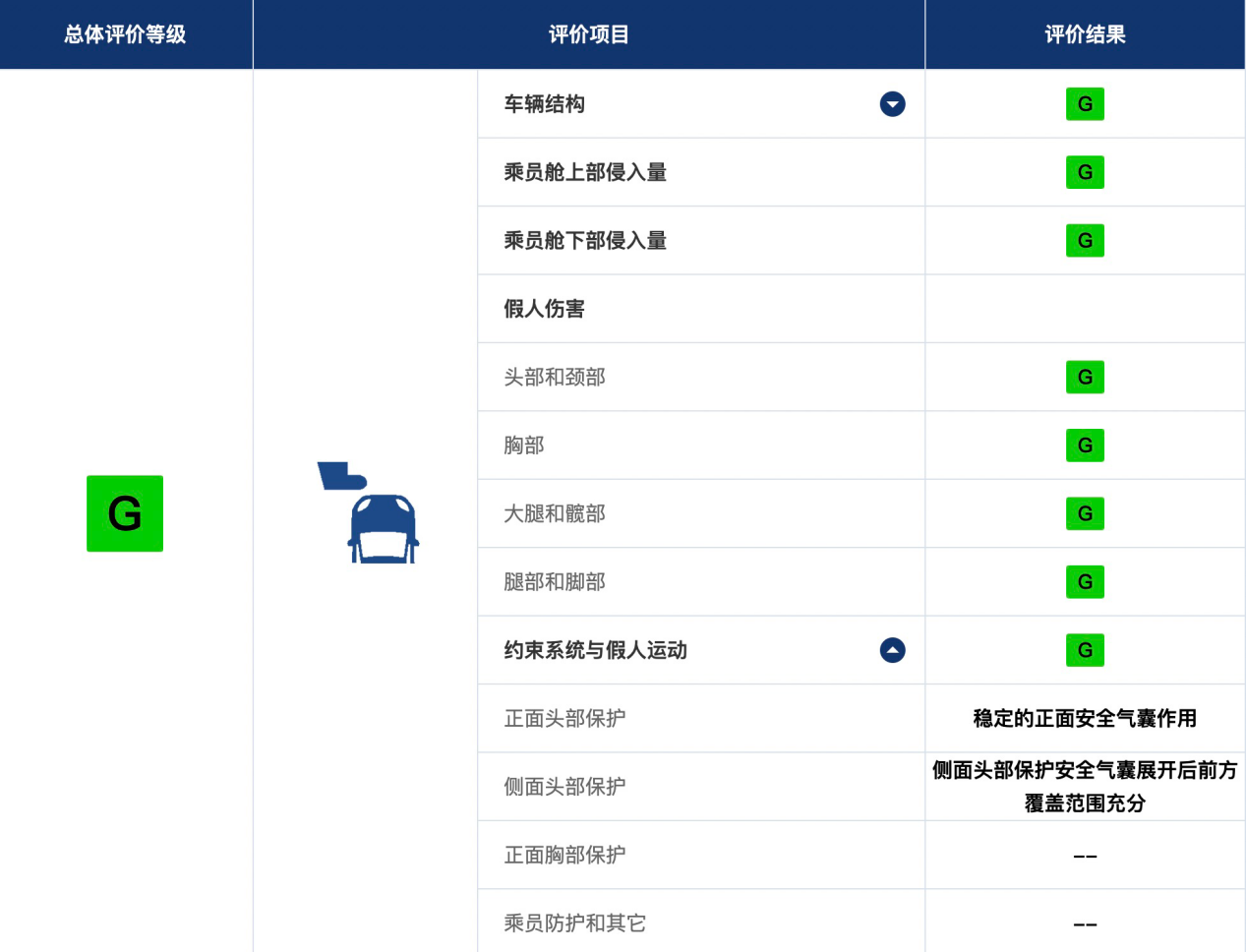The height and width of the screenshot is (952, 1246).
Task: Click the 乘员防护和其它 row label
Action: pyautogui.click(x=574, y=923)
